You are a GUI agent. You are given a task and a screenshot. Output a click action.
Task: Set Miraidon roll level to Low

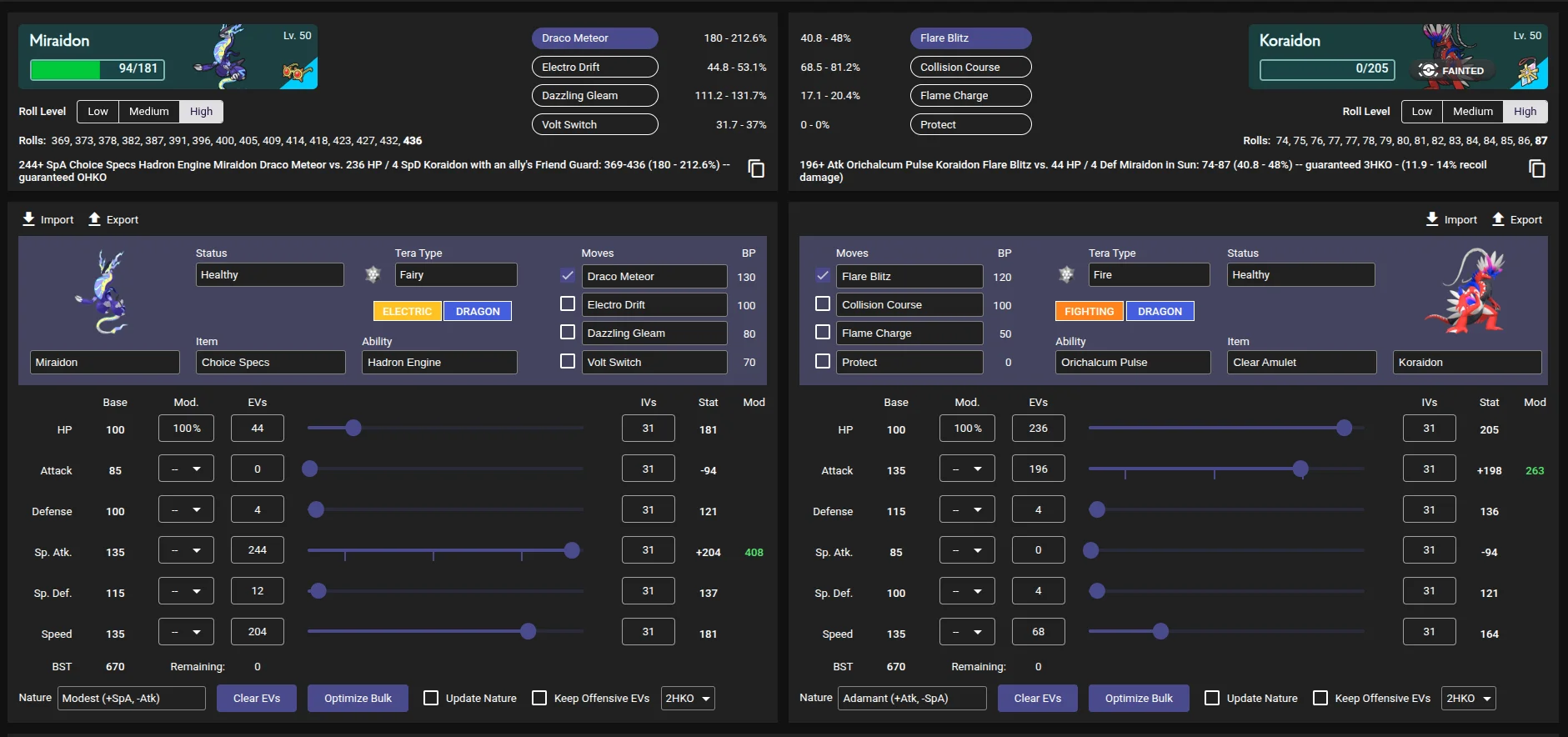tap(98, 111)
